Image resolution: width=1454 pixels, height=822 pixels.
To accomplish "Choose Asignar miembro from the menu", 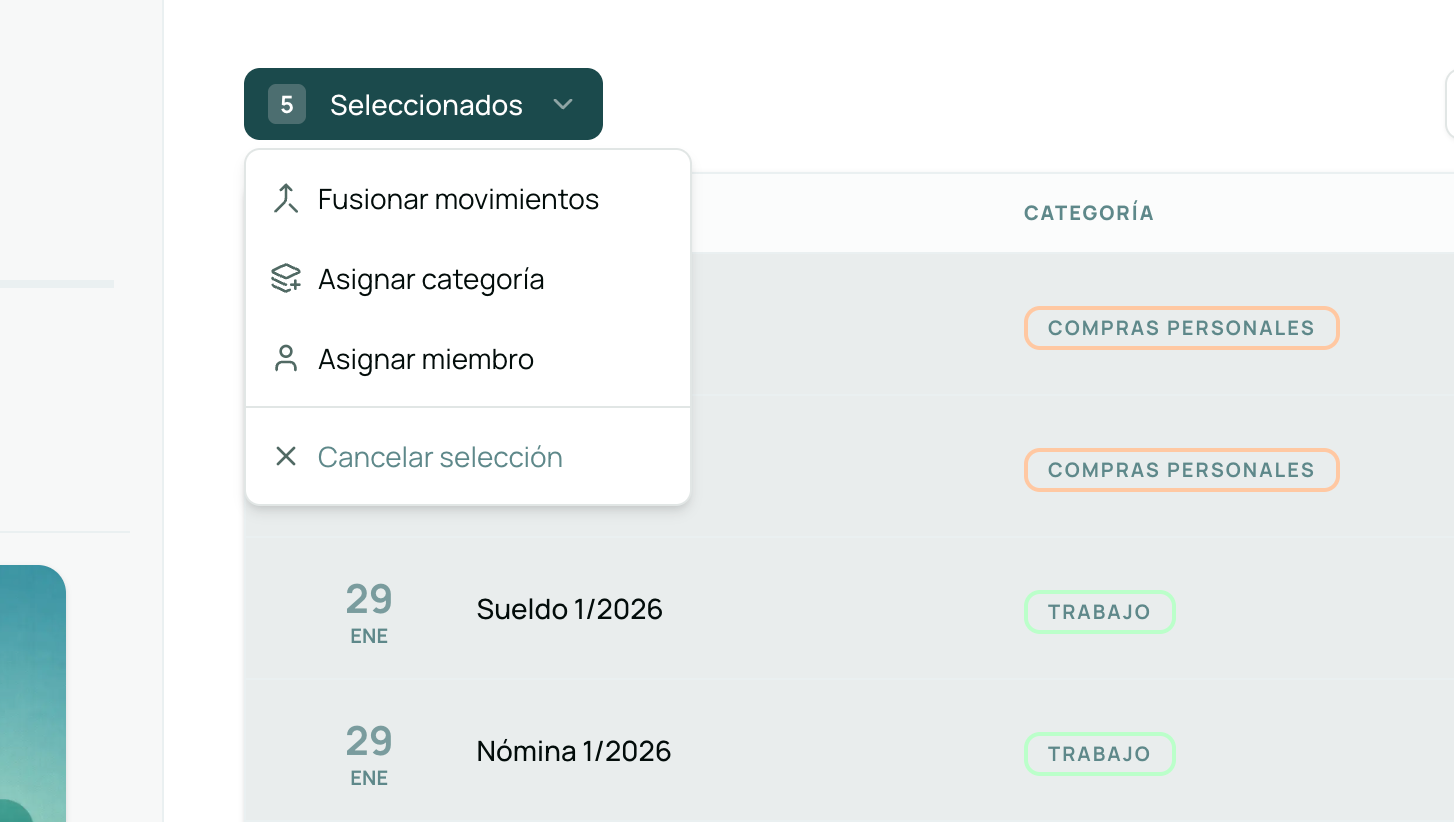I will coord(425,358).
